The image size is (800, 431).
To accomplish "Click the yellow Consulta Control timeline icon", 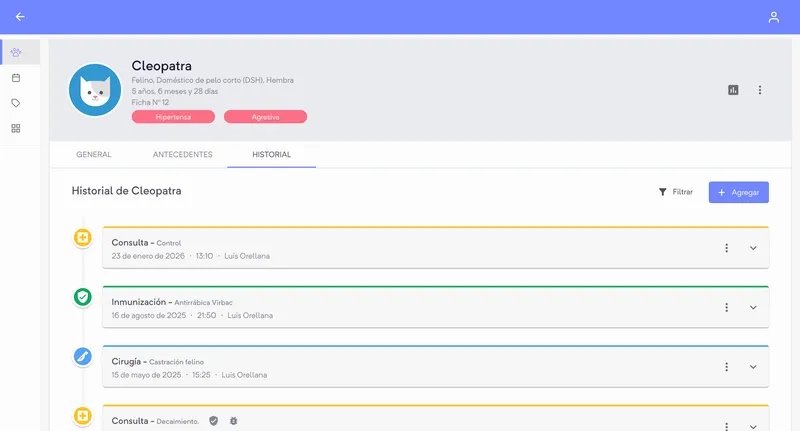I will click(x=83, y=238).
